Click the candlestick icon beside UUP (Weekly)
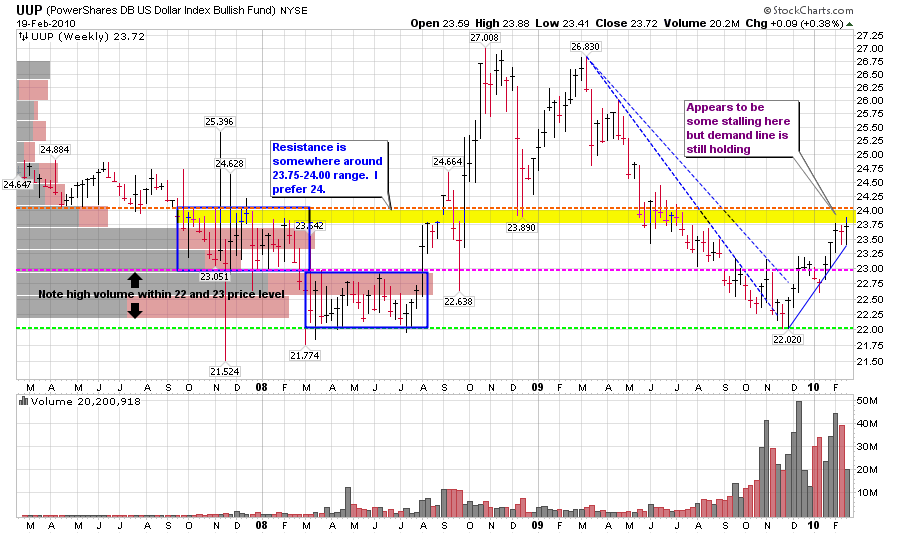The image size is (900, 534). click(x=23, y=37)
